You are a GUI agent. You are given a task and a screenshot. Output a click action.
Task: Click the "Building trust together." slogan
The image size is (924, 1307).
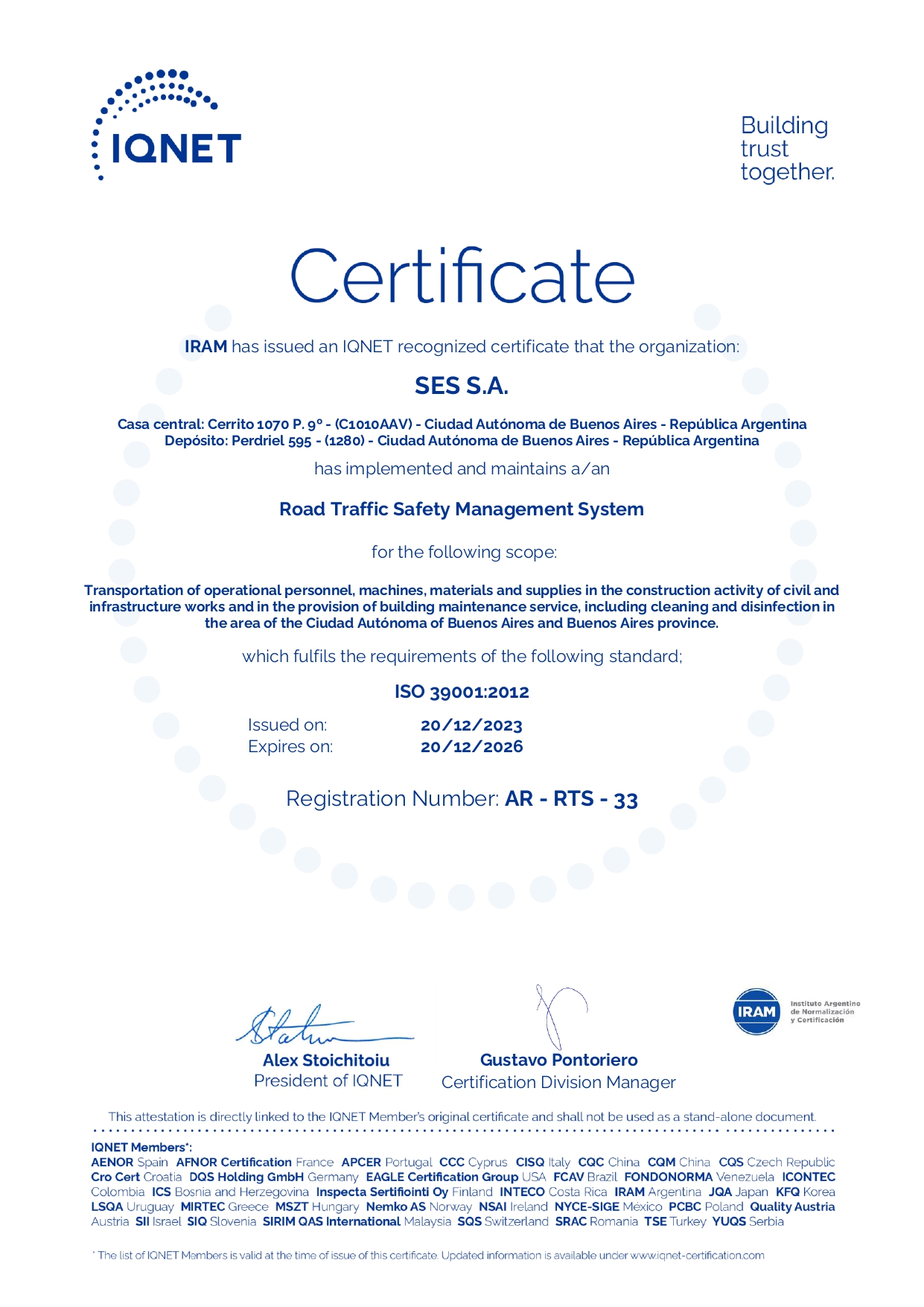[786, 148]
